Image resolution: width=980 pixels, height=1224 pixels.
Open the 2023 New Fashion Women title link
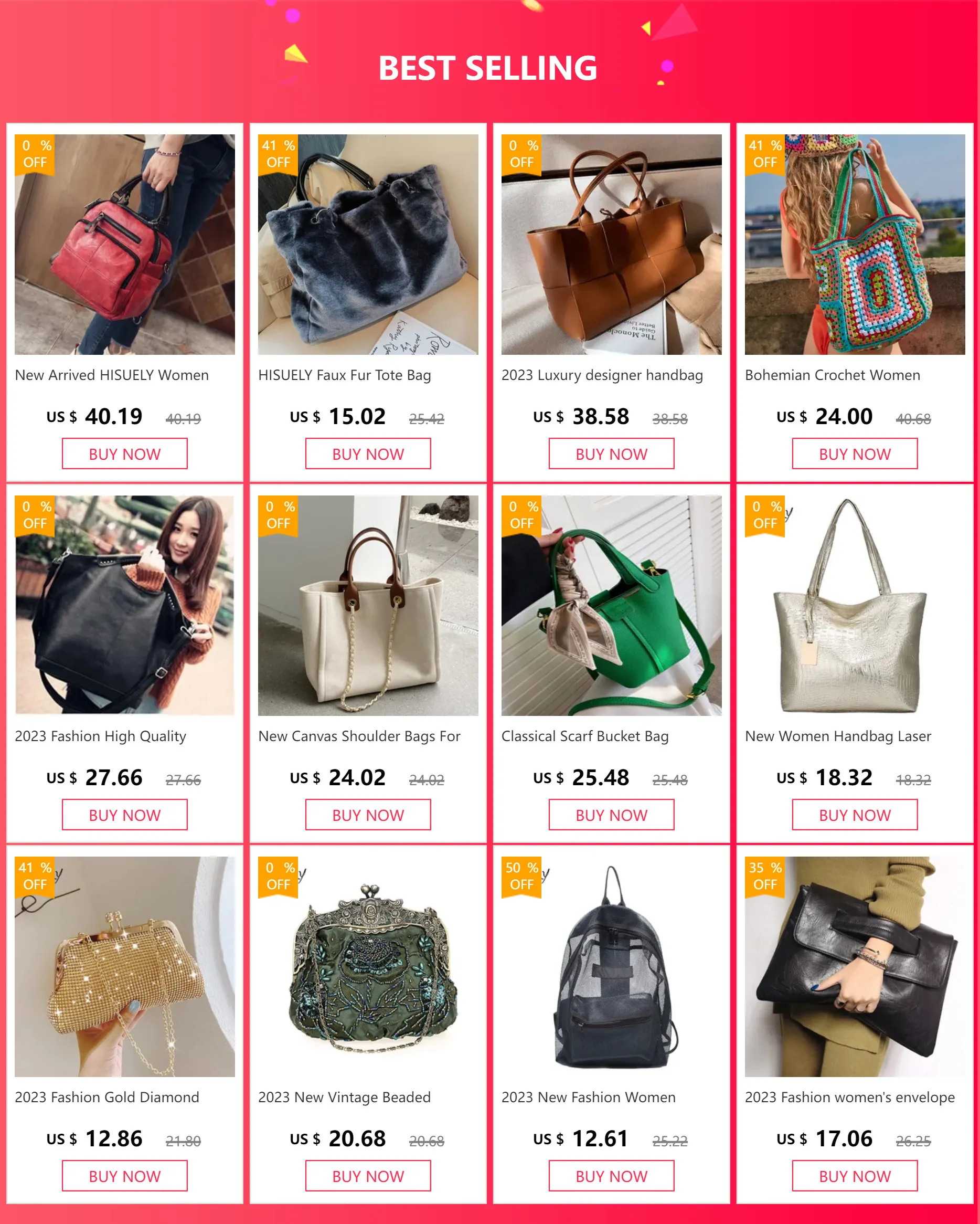click(589, 1098)
